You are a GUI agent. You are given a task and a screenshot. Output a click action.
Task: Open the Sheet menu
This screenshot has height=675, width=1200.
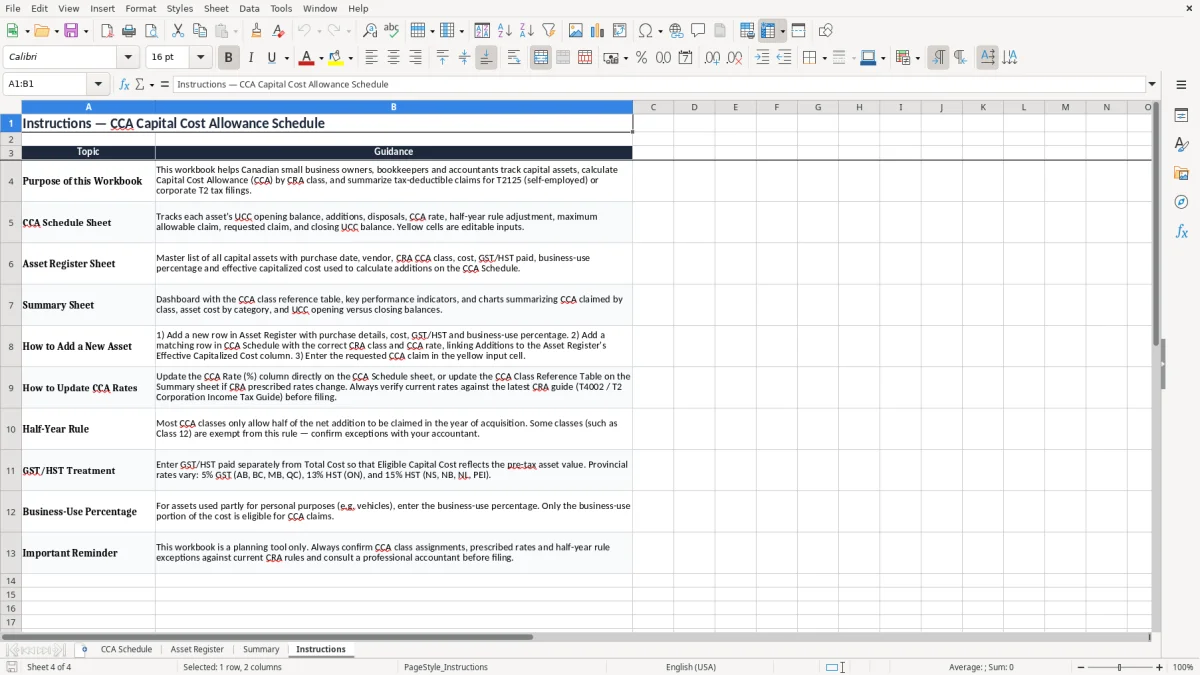216,8
